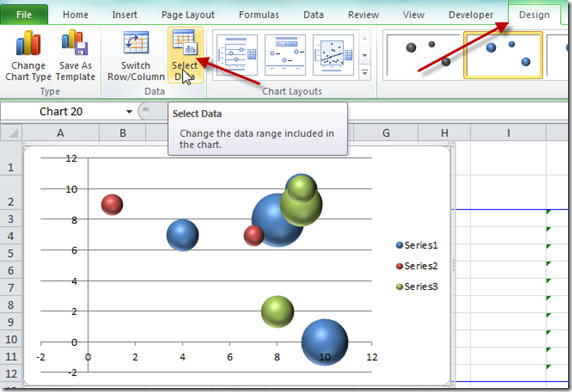Screen dimensions: 572x392
Task: Apply the gray bubble chart style
Action: [x=423, y=55]
